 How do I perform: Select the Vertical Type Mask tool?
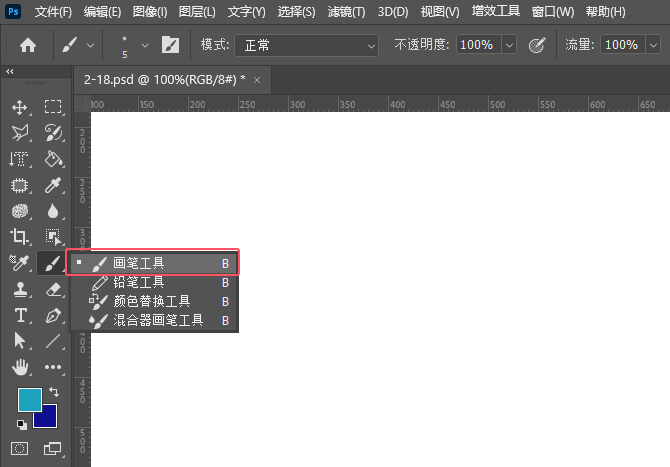pos(19,159)
